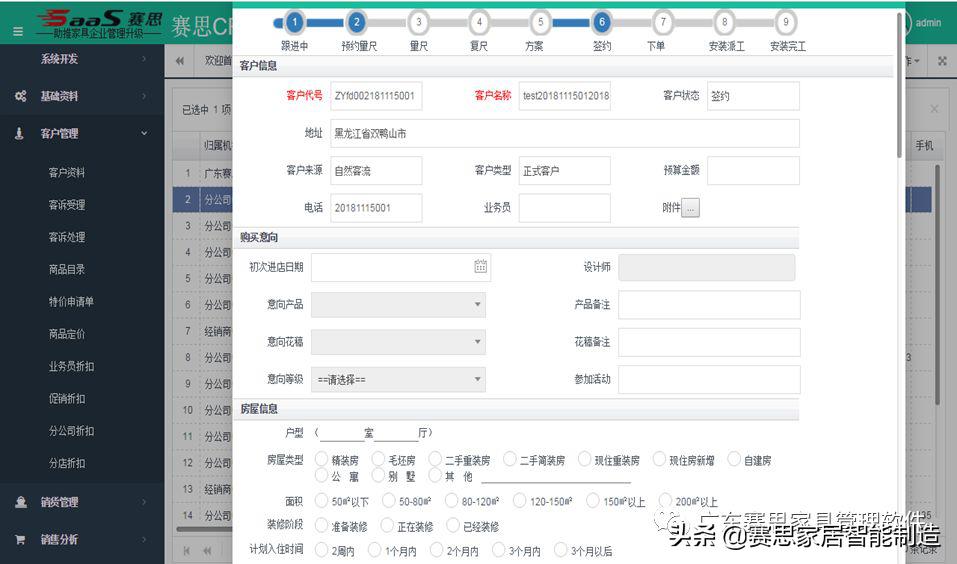Select grid row 2 in background table
Image resolution: width=957 pixels, height=564 pixels.
click(203, 200)
